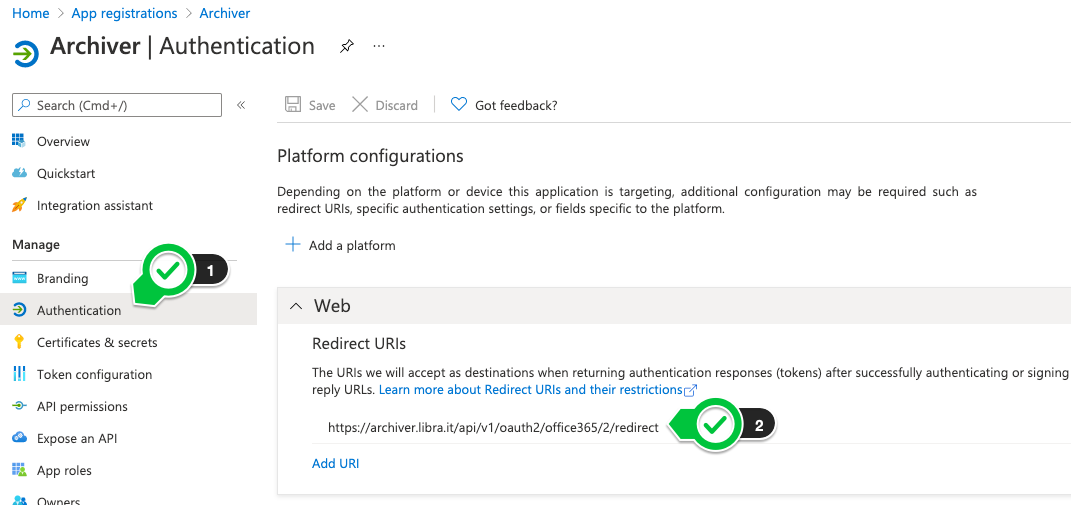Focus the Search (Cmd+/) field

[x=117, y=105]
